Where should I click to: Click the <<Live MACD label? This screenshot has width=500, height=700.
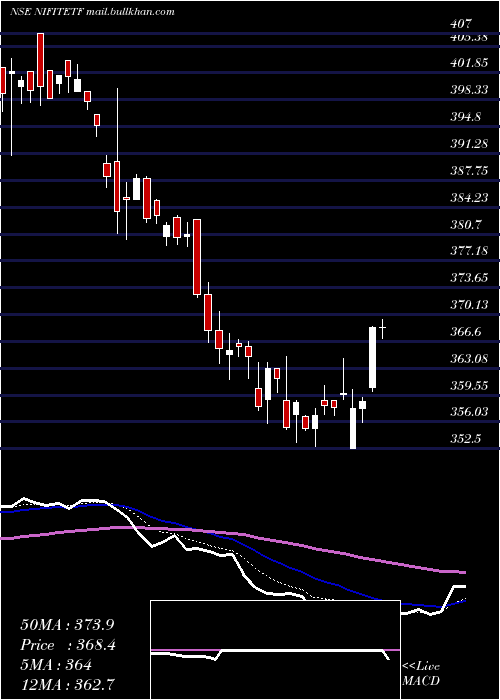click(421, 674)
